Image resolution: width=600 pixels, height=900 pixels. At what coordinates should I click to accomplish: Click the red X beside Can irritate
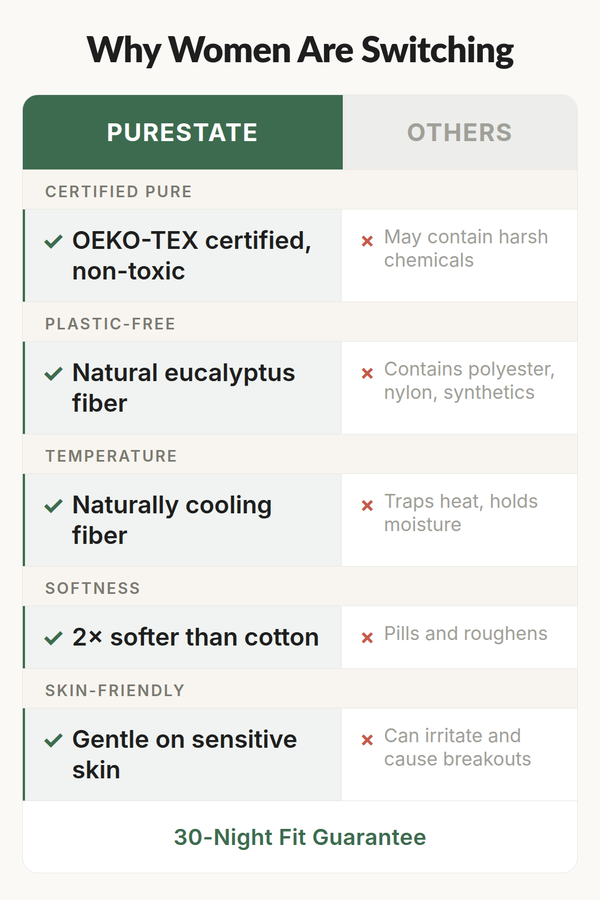tap(367, 739)
